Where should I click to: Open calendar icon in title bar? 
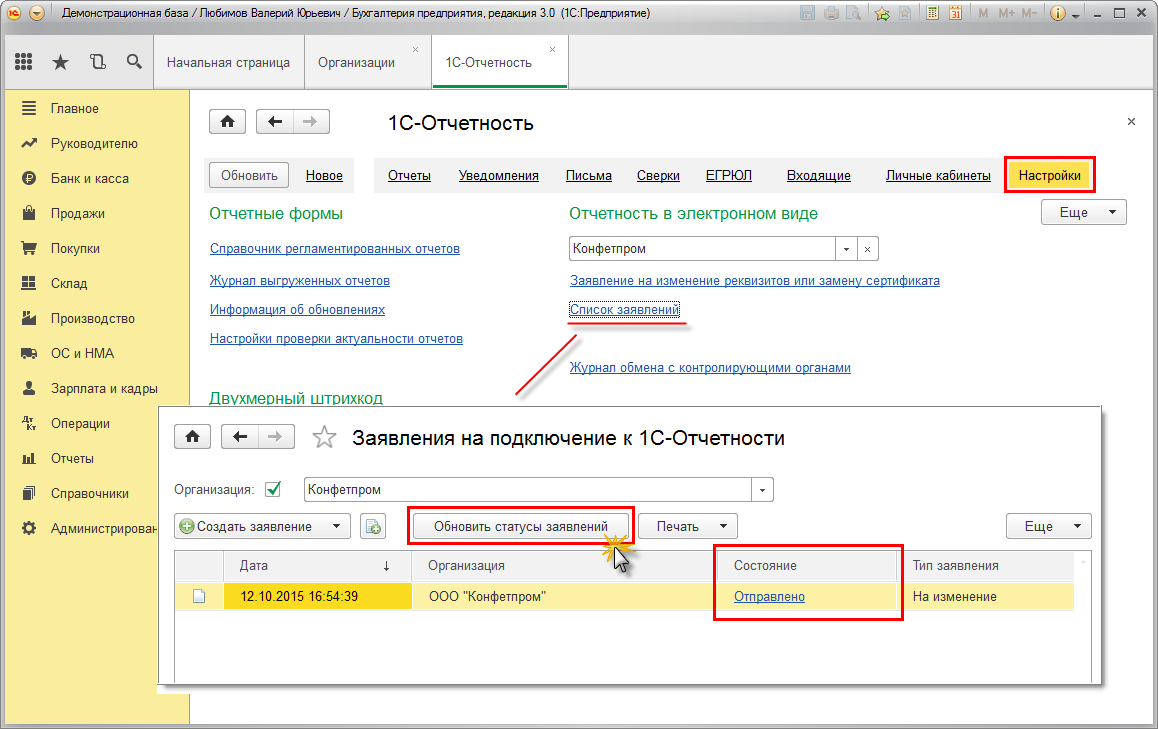point(956,13)
